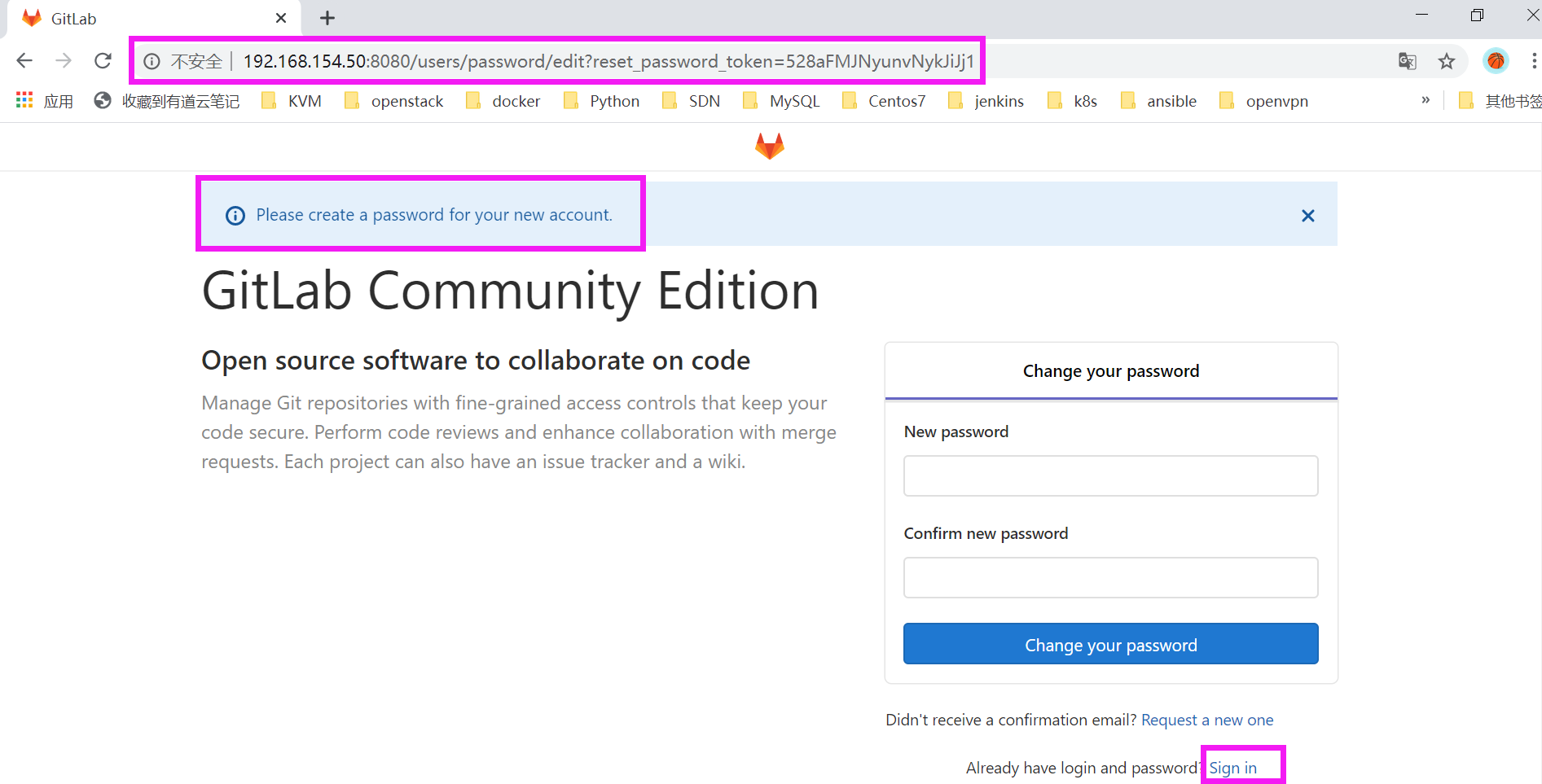Click the GitLab fox logo

770,147
